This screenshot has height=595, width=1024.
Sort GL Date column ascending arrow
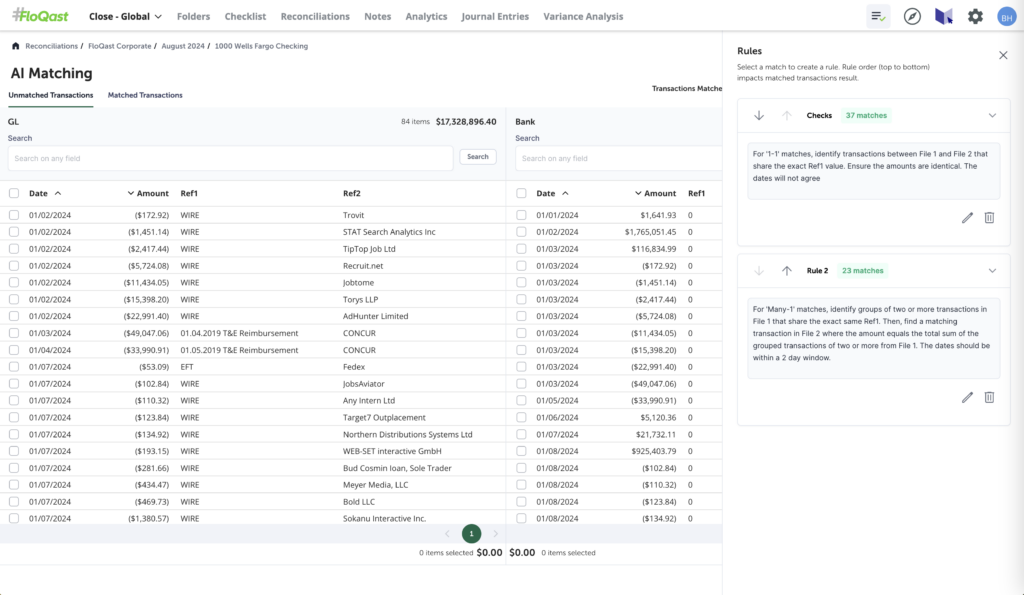[58, 193]
